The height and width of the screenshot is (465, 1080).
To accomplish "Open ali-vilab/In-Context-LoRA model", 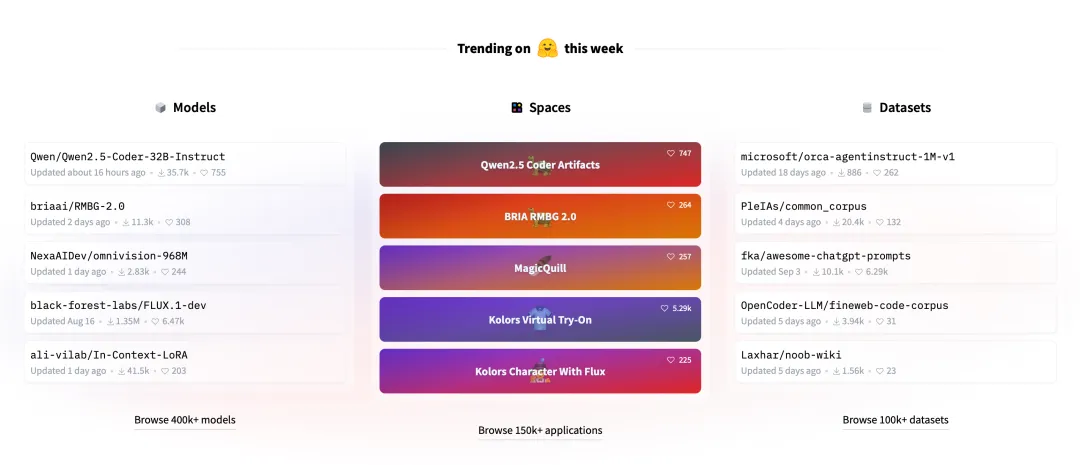I will (x=185, y=362).
